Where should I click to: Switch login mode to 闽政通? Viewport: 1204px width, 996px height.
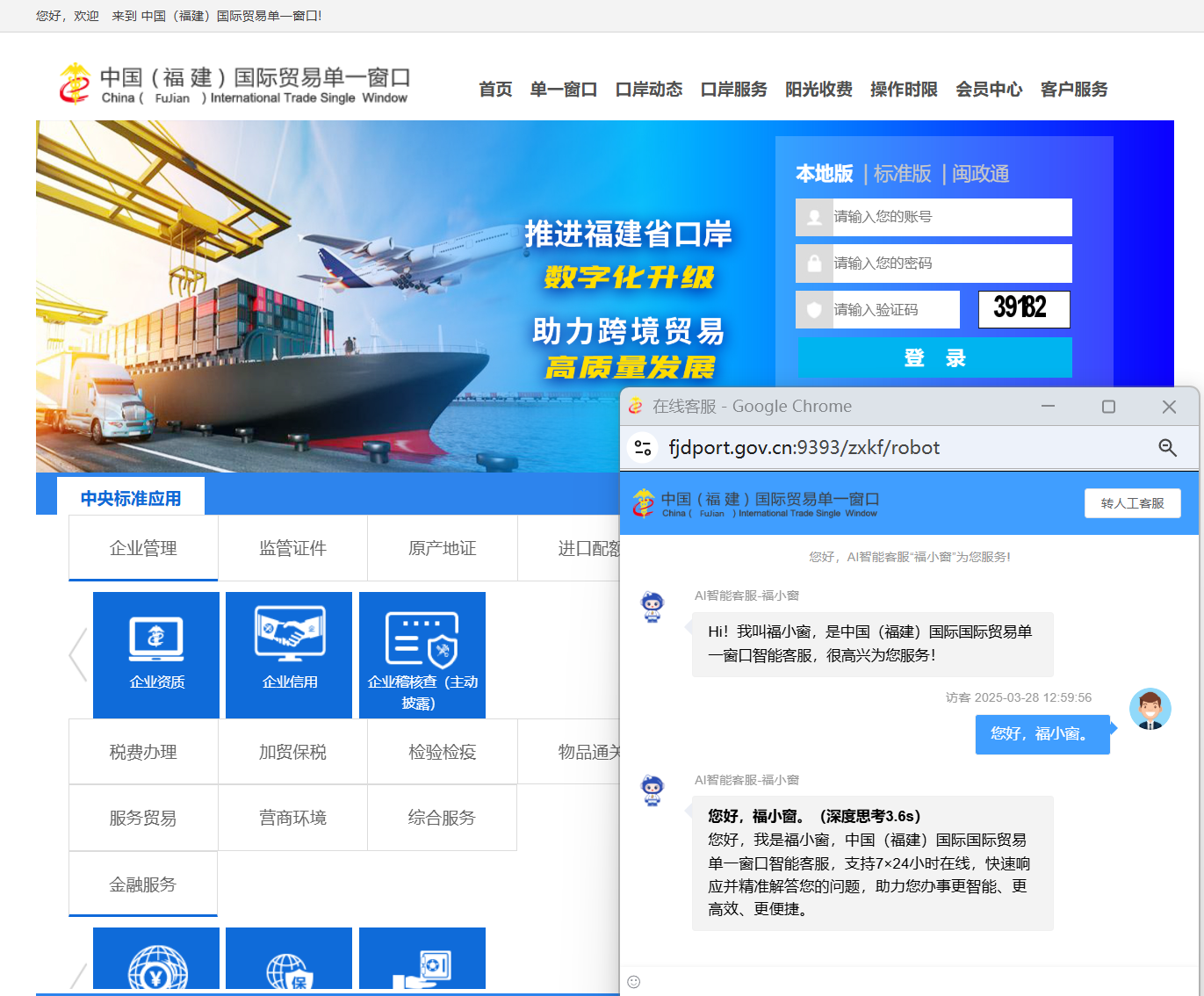[x=980, y=174]
